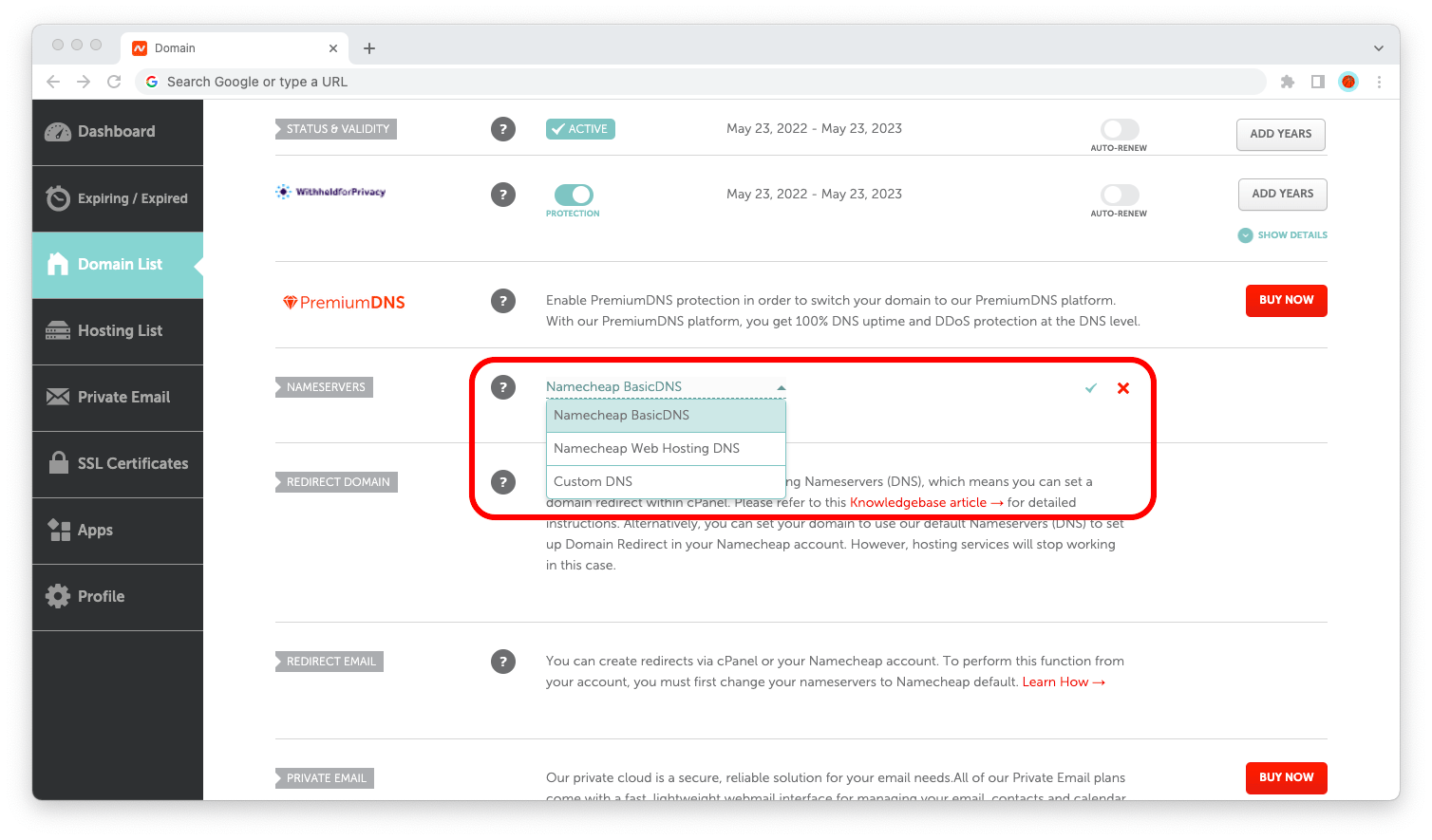The height and width of the screenshot is (840, 1432).
Task: Click the help icon in WithheldForPrivacy row
Action: pyautogui.click(x=503, y=195)
